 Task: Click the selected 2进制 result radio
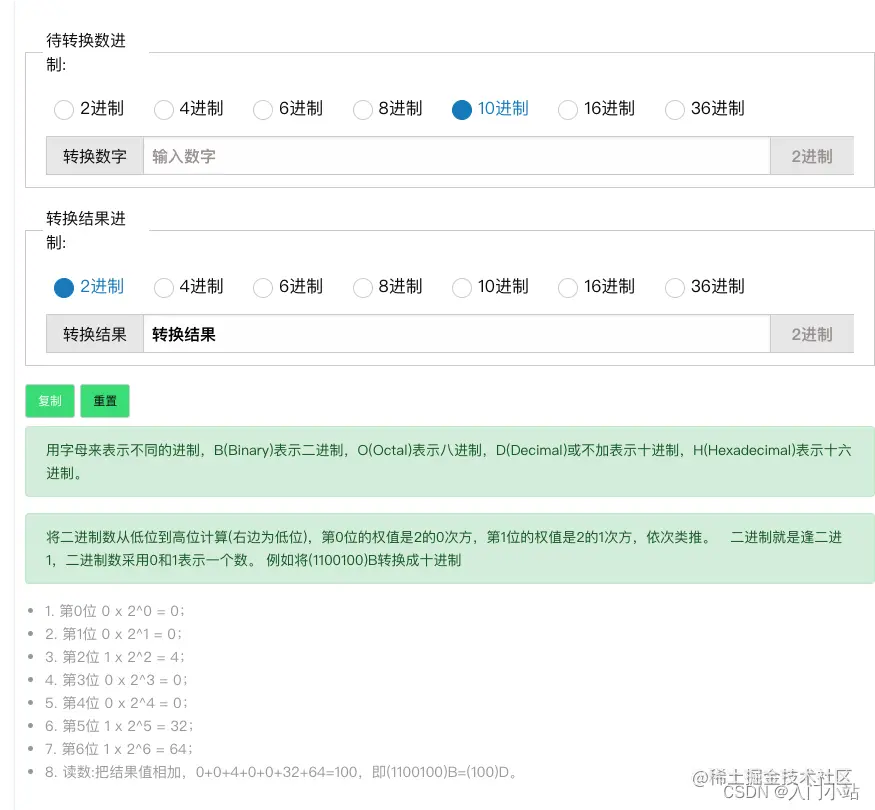click(64, 287)
